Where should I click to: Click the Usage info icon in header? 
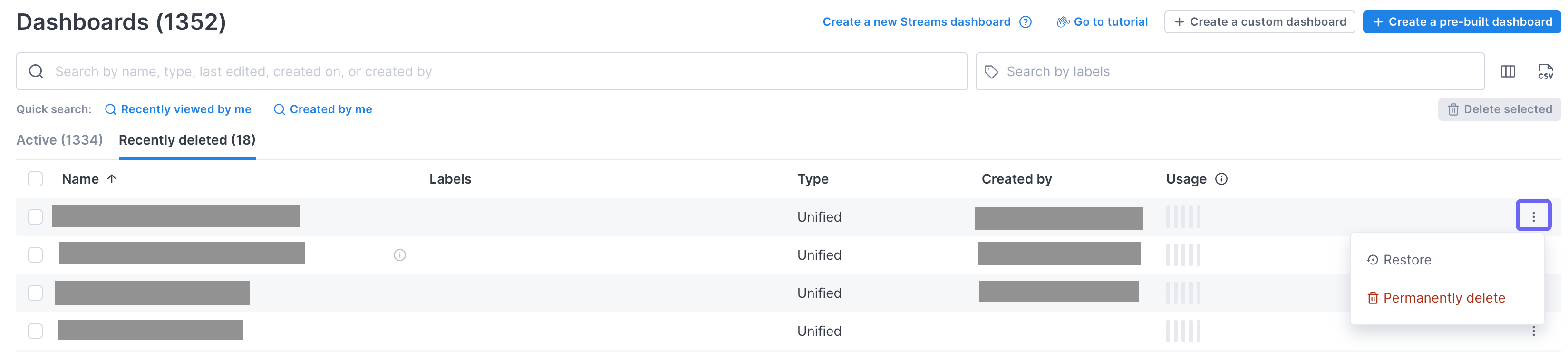1221,179
